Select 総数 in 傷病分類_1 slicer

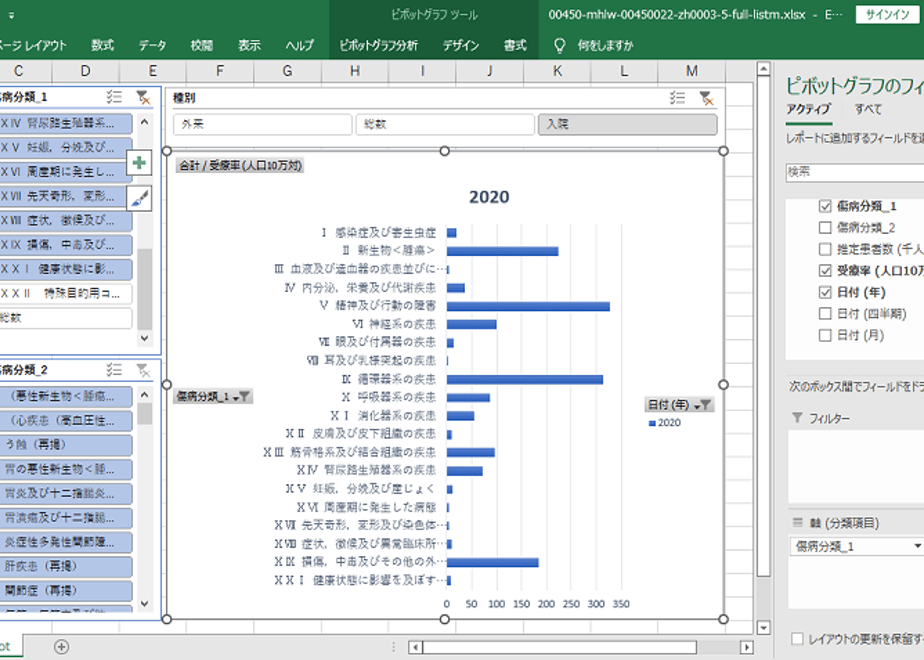(x=65, y=318)
